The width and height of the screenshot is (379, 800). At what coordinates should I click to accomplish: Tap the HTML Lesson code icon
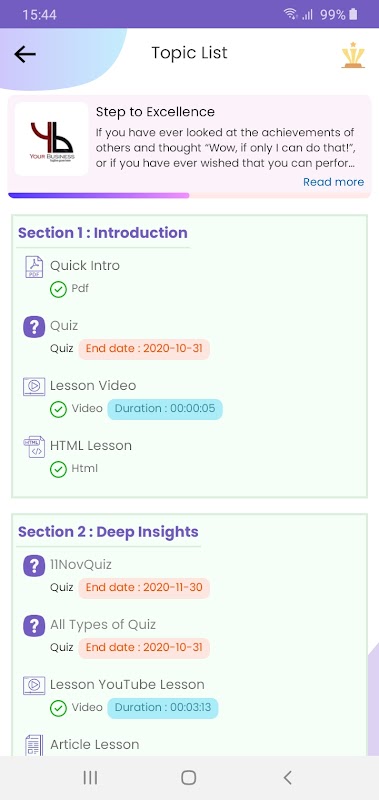pyautogui.click(x=34, y=446)
